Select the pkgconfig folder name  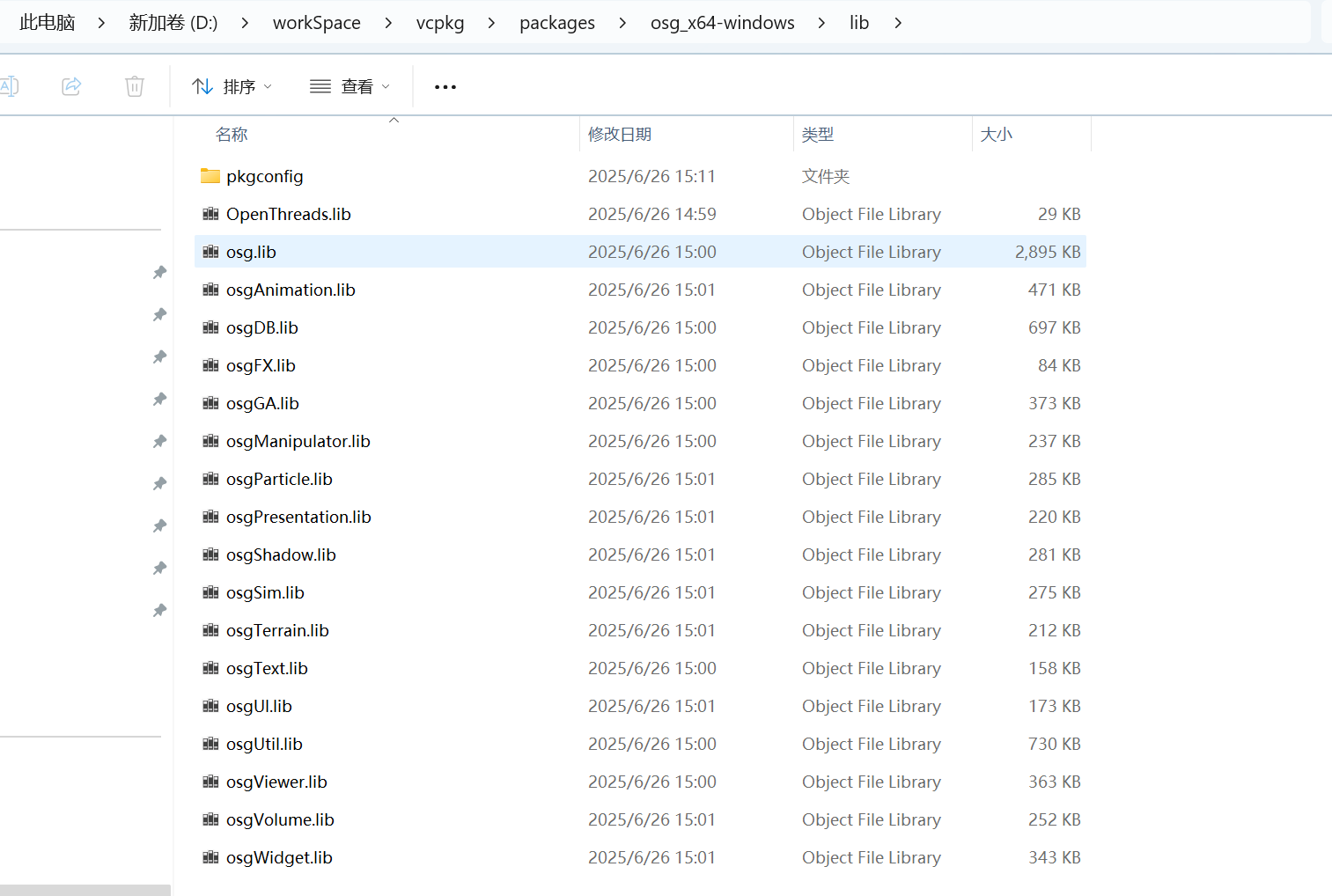pyautogui.click(x=265, y=176)
